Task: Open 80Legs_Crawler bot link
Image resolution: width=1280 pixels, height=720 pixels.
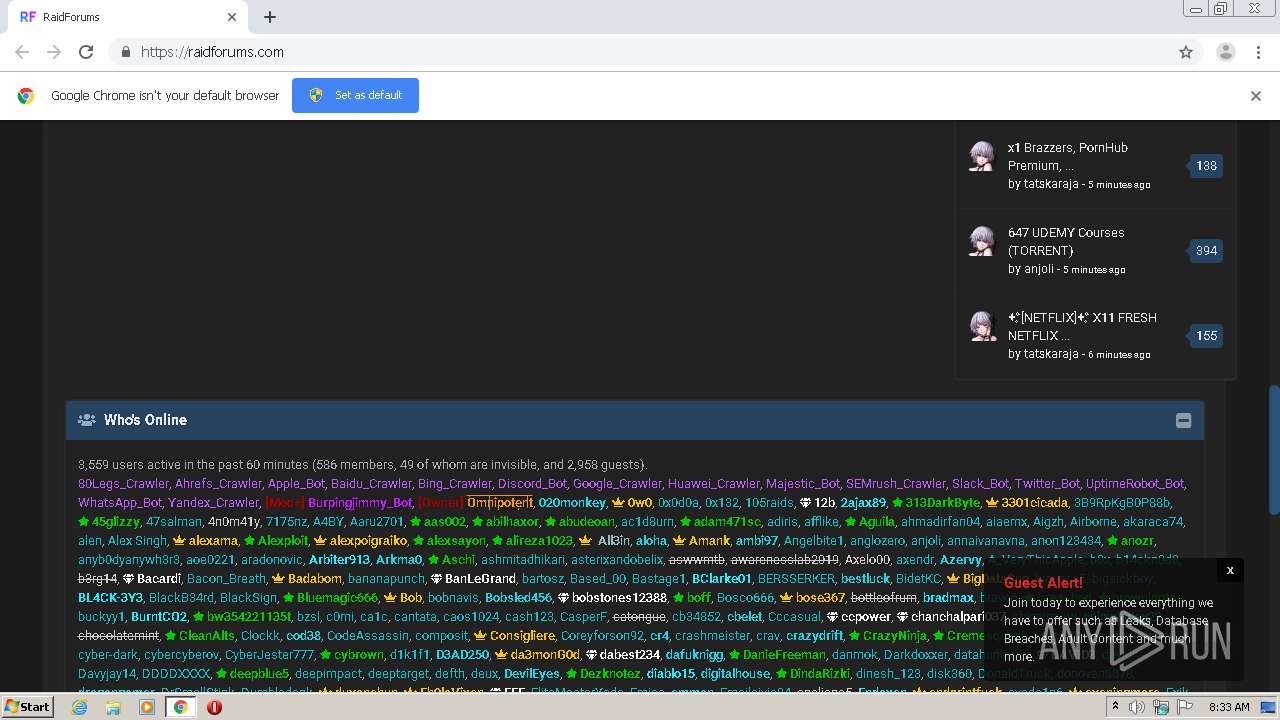Action: pos(124,484)
